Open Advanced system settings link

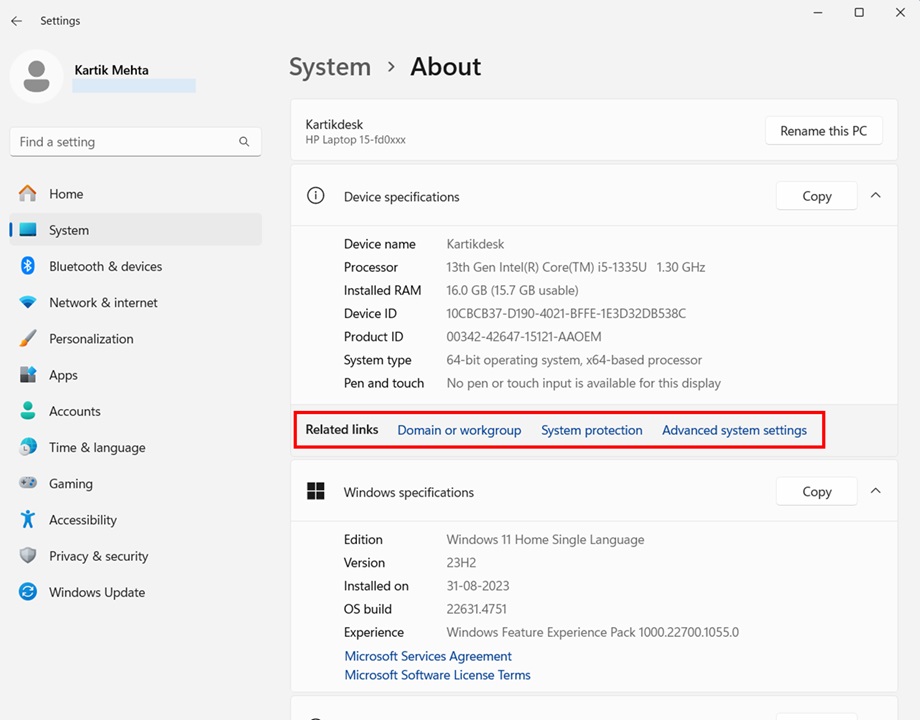click(734, 430)
